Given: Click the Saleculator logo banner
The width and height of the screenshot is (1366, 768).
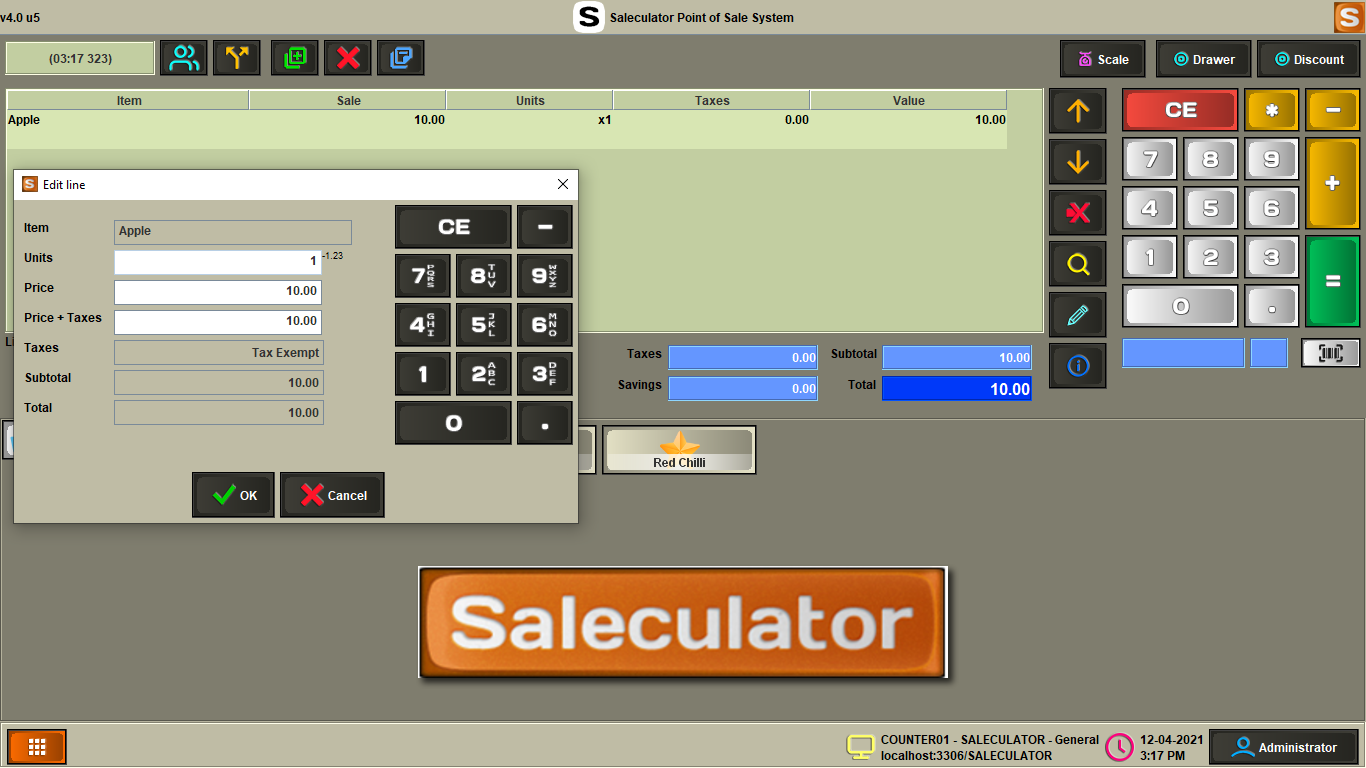Looking at the screenshot, I should 682,622.
